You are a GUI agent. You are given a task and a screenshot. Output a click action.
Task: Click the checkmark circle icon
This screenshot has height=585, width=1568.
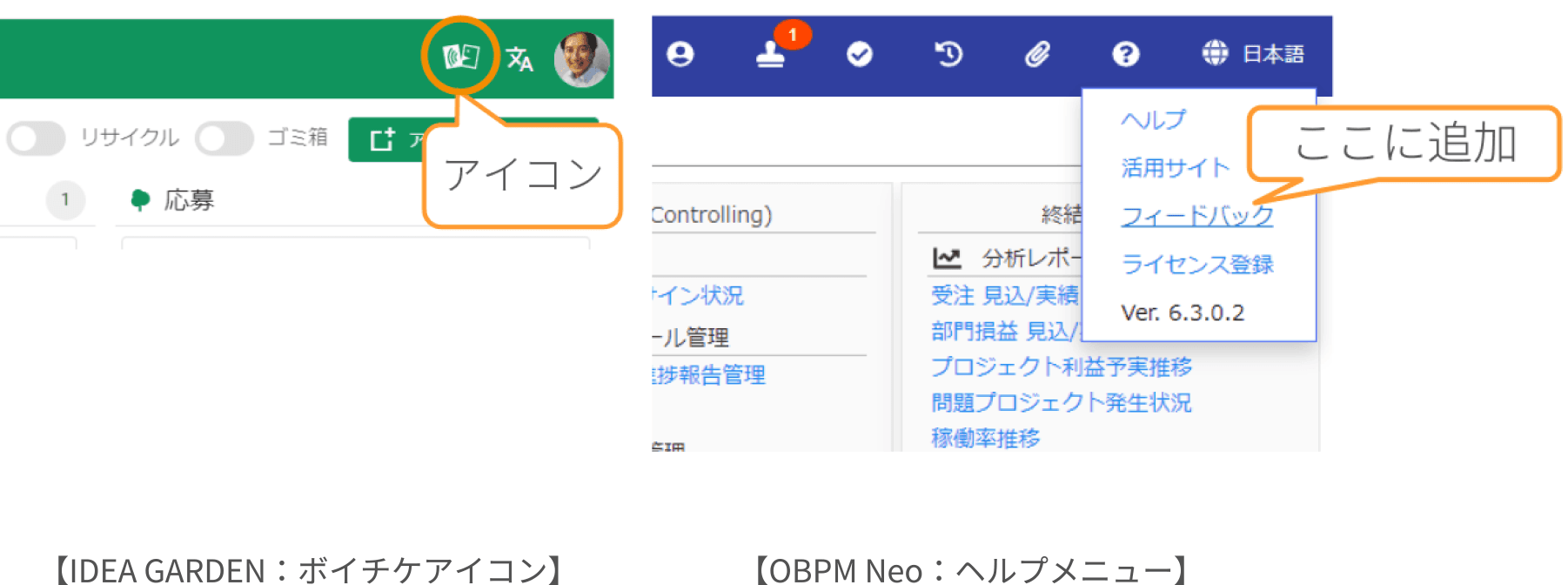tap(859, 55)
